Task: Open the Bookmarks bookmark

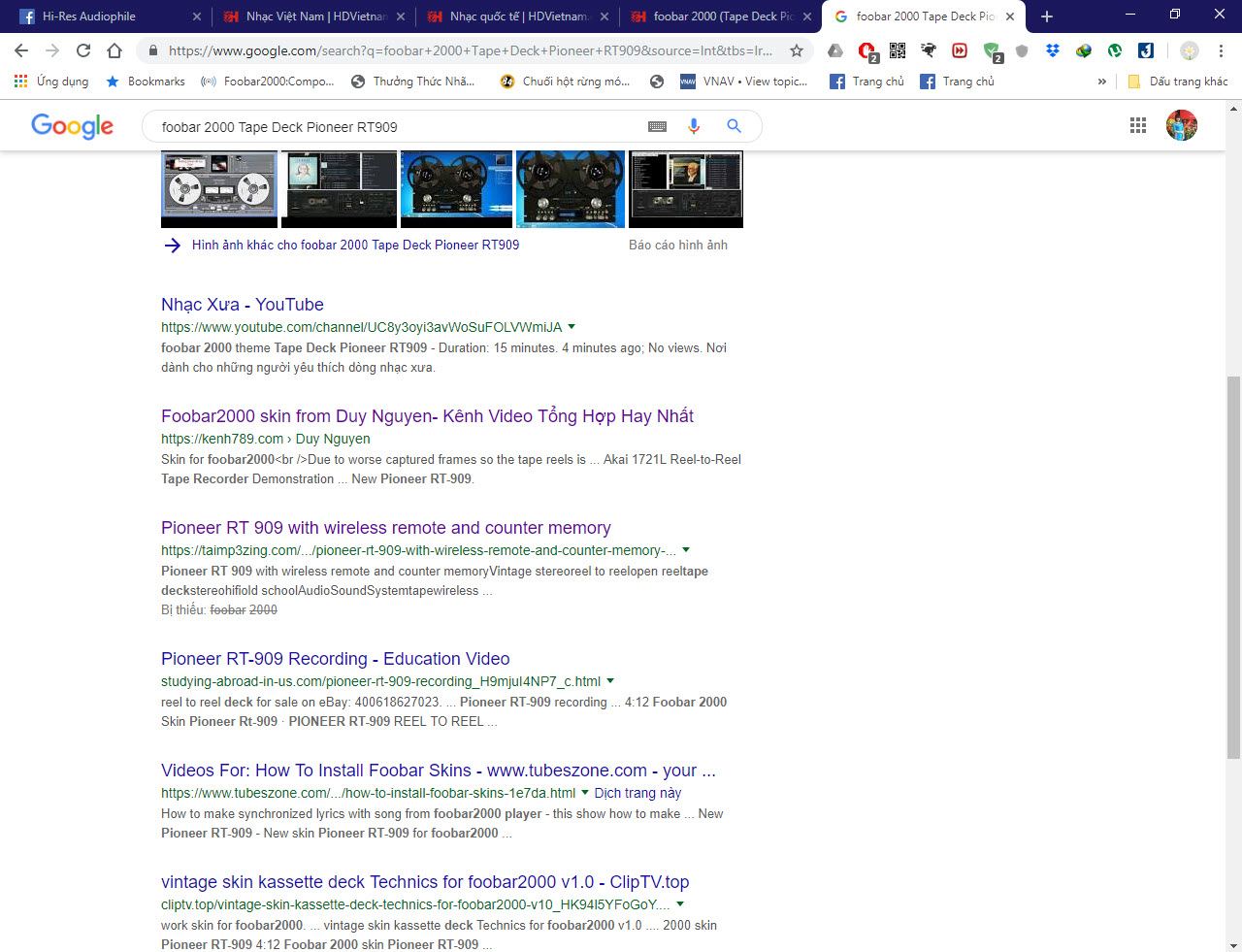Action: point(146,82)
